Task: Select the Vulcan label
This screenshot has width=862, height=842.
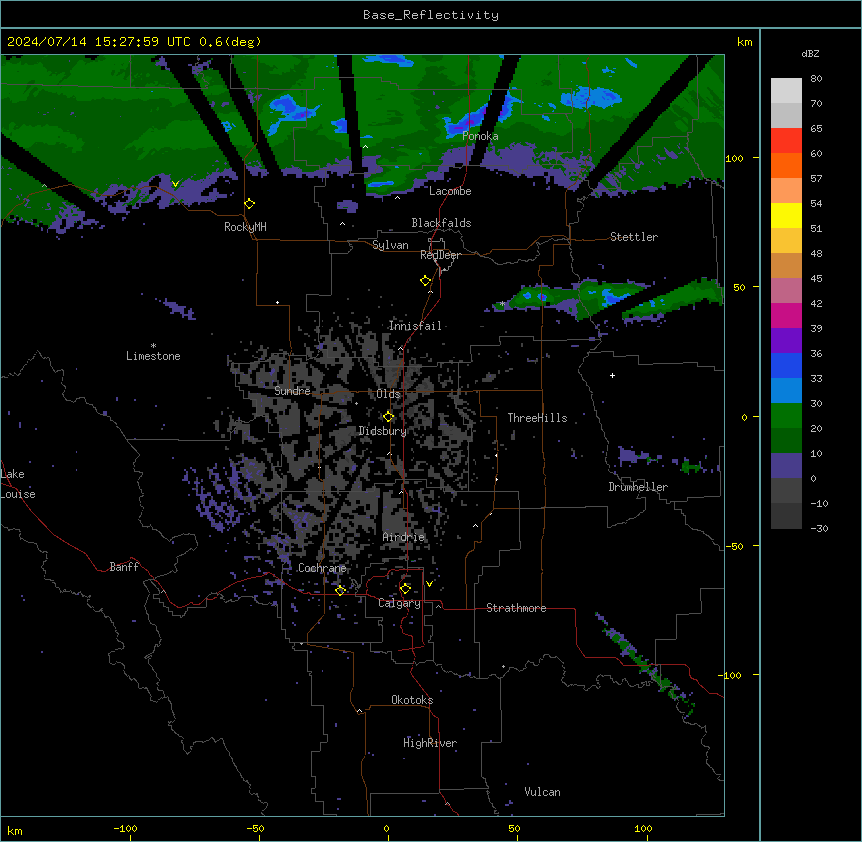Action: [543, 792]
